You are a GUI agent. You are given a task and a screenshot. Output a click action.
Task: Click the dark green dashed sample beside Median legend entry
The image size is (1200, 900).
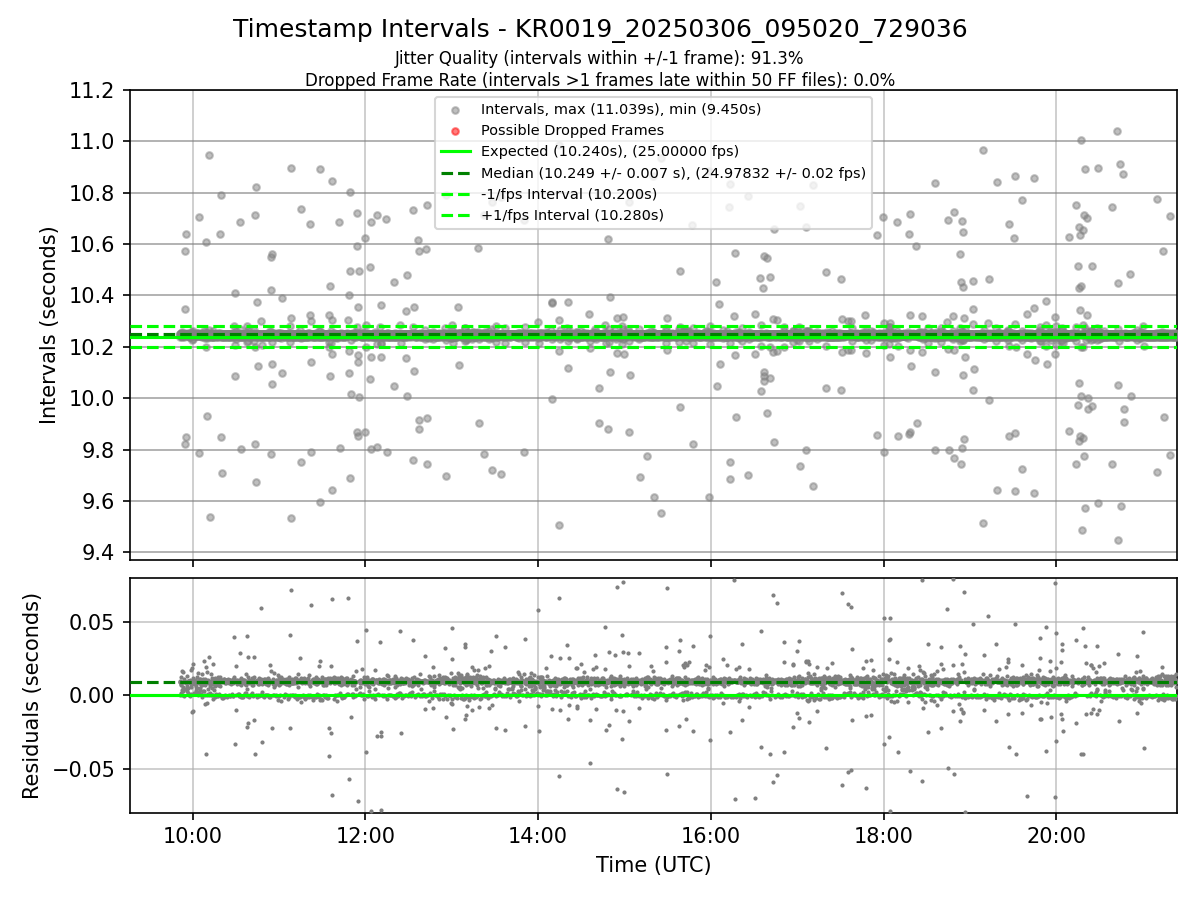coord(456,173)
